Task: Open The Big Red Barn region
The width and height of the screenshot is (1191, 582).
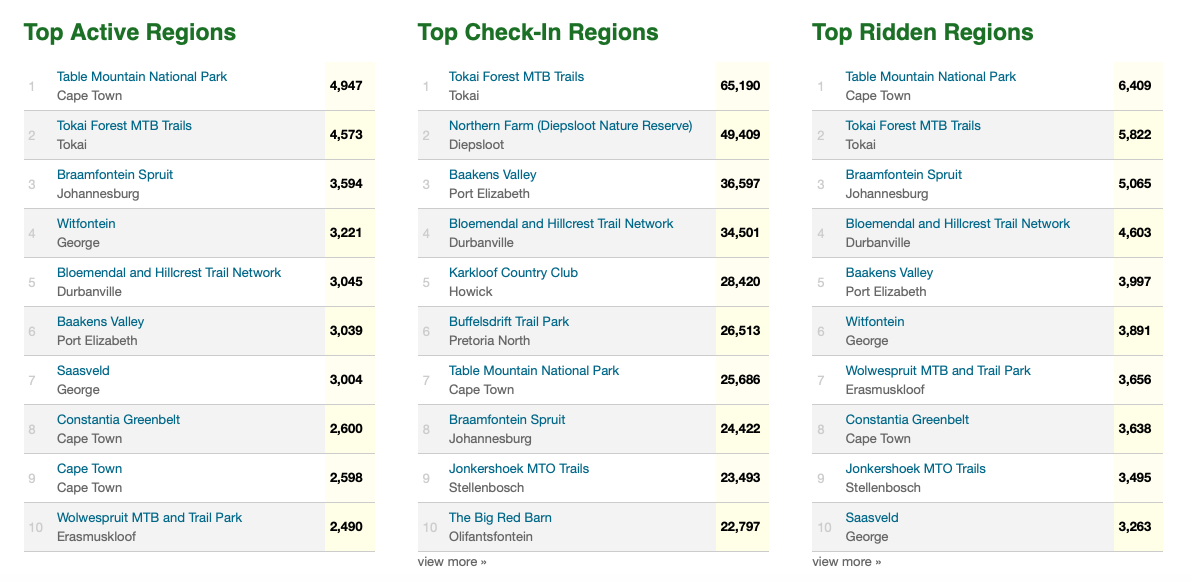Action: click(500, 518)
